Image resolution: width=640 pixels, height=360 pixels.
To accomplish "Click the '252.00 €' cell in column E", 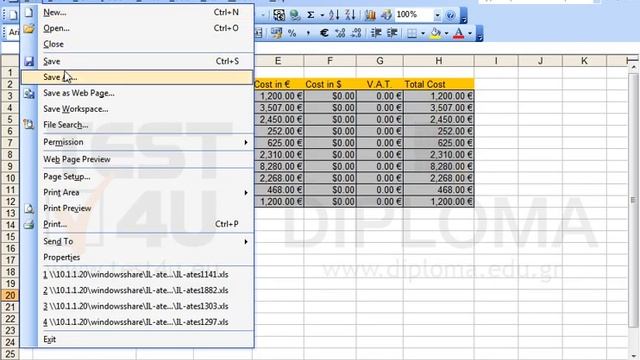I will [279, 131].
